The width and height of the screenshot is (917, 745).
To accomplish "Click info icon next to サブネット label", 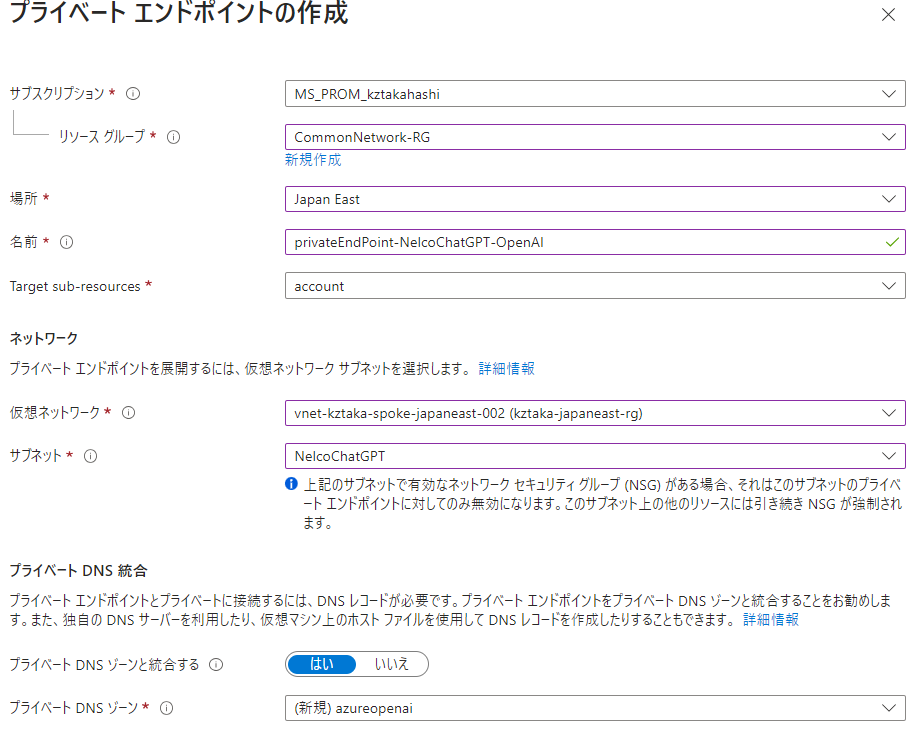I will (91, 456).
